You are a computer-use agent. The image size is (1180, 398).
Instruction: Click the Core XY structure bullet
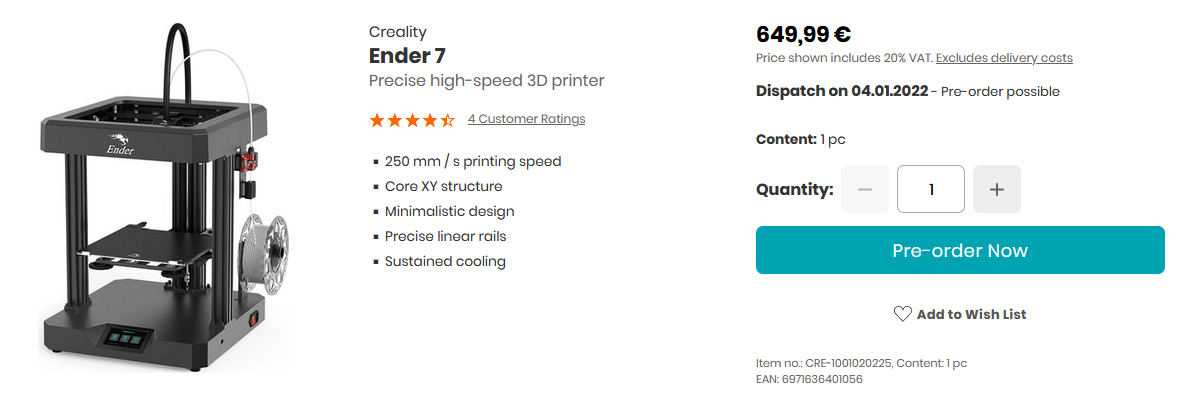(x=443, y=186)
